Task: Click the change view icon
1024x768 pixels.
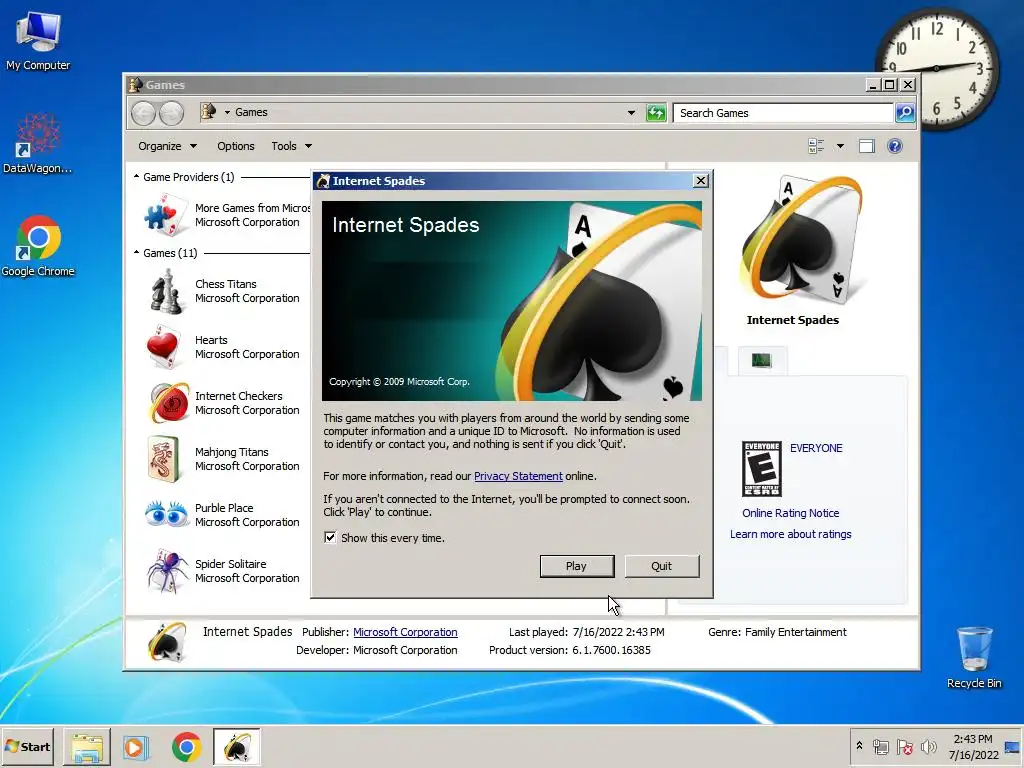Action: point(816,146)
